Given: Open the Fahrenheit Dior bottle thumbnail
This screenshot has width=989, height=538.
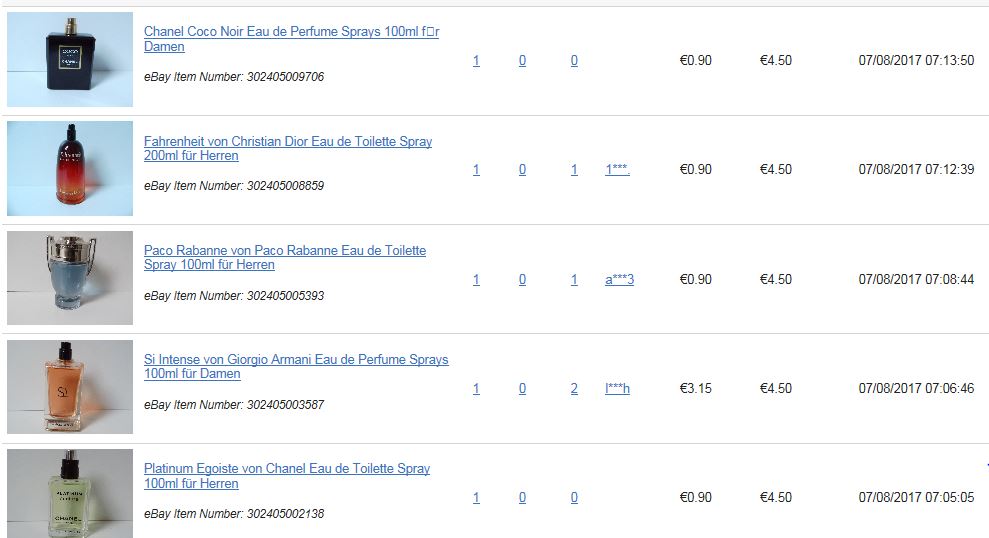Looking at the screenshot, I should [70, 168].
